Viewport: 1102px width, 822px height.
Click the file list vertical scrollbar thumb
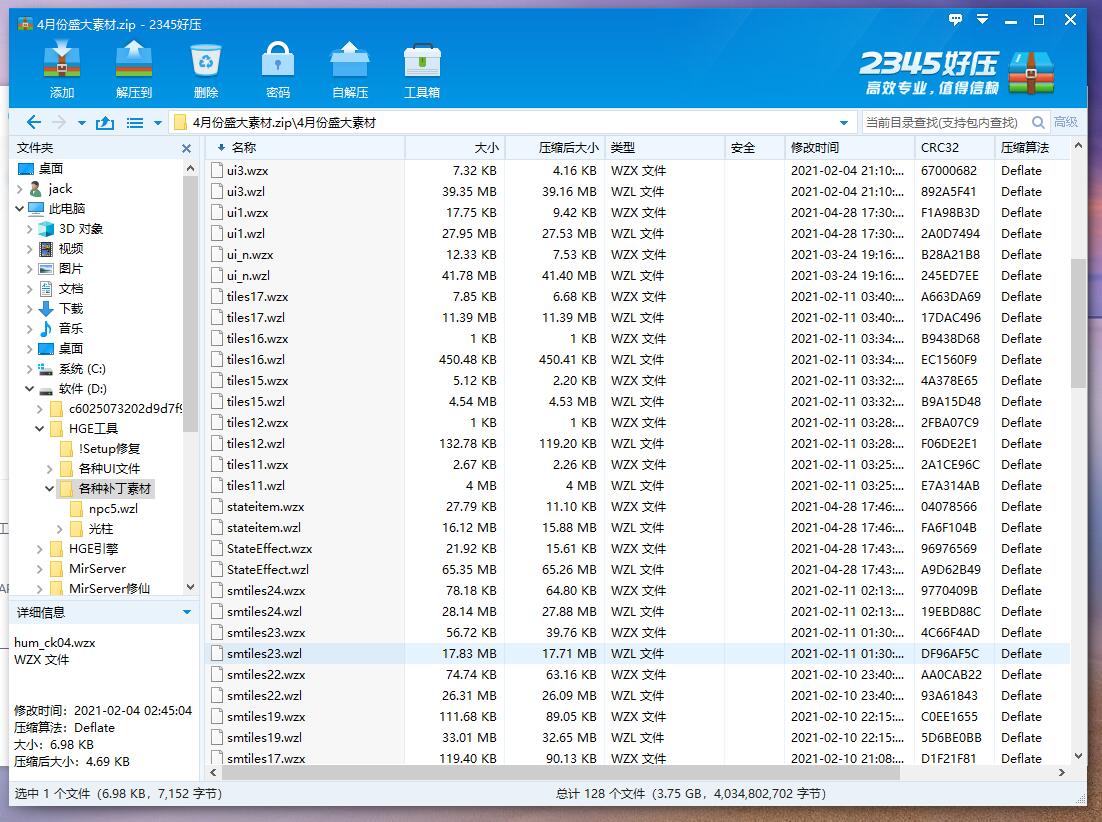pyautogui.click(x=1078, y=323)
